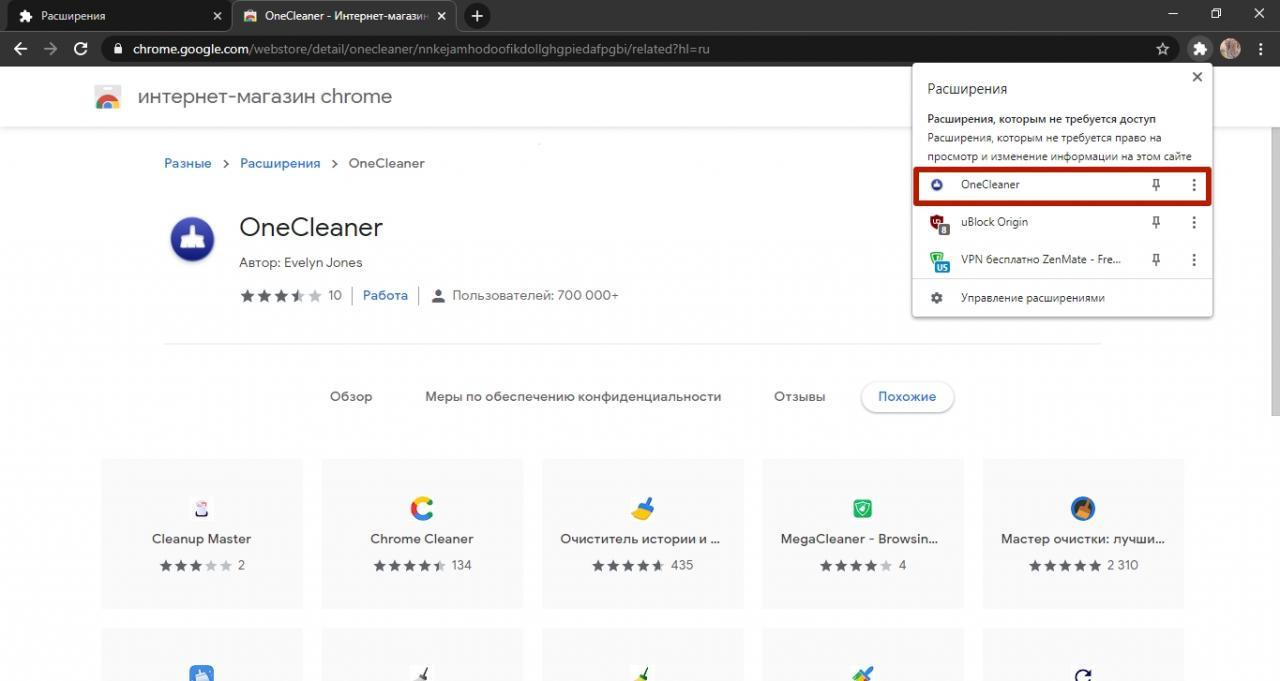1280x681 pixels.
Task: Pin ZenMate VPN to the toolbar
Action: point(1156,260)
